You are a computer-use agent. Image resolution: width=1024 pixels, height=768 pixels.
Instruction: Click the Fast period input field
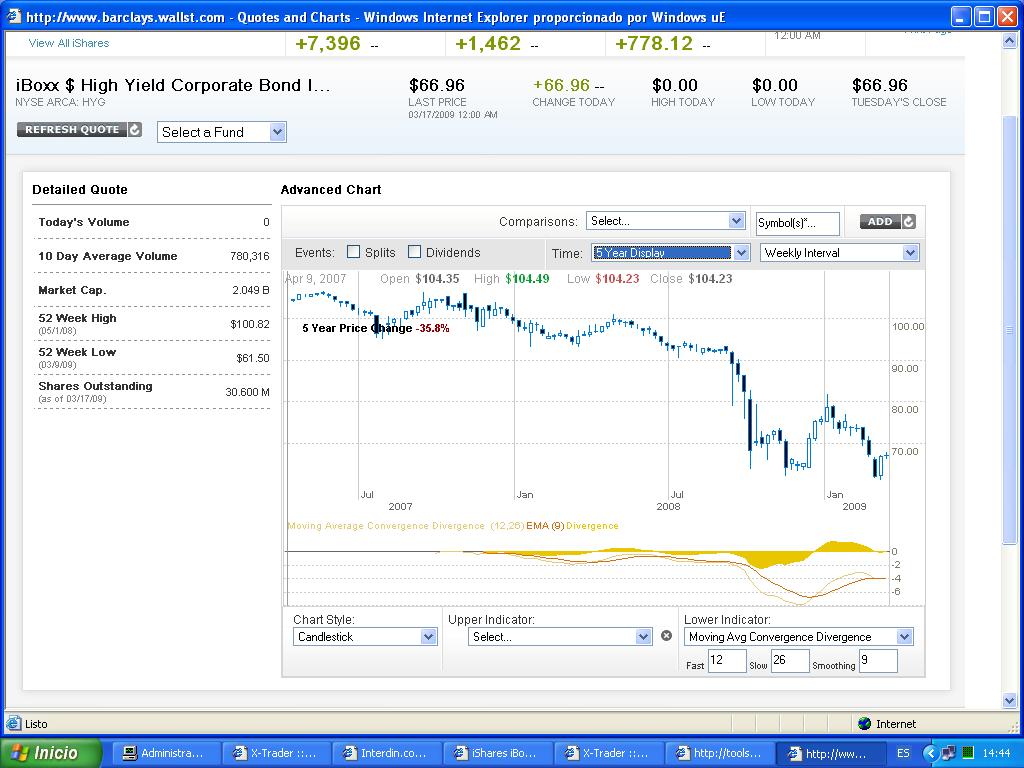point(727,660)
